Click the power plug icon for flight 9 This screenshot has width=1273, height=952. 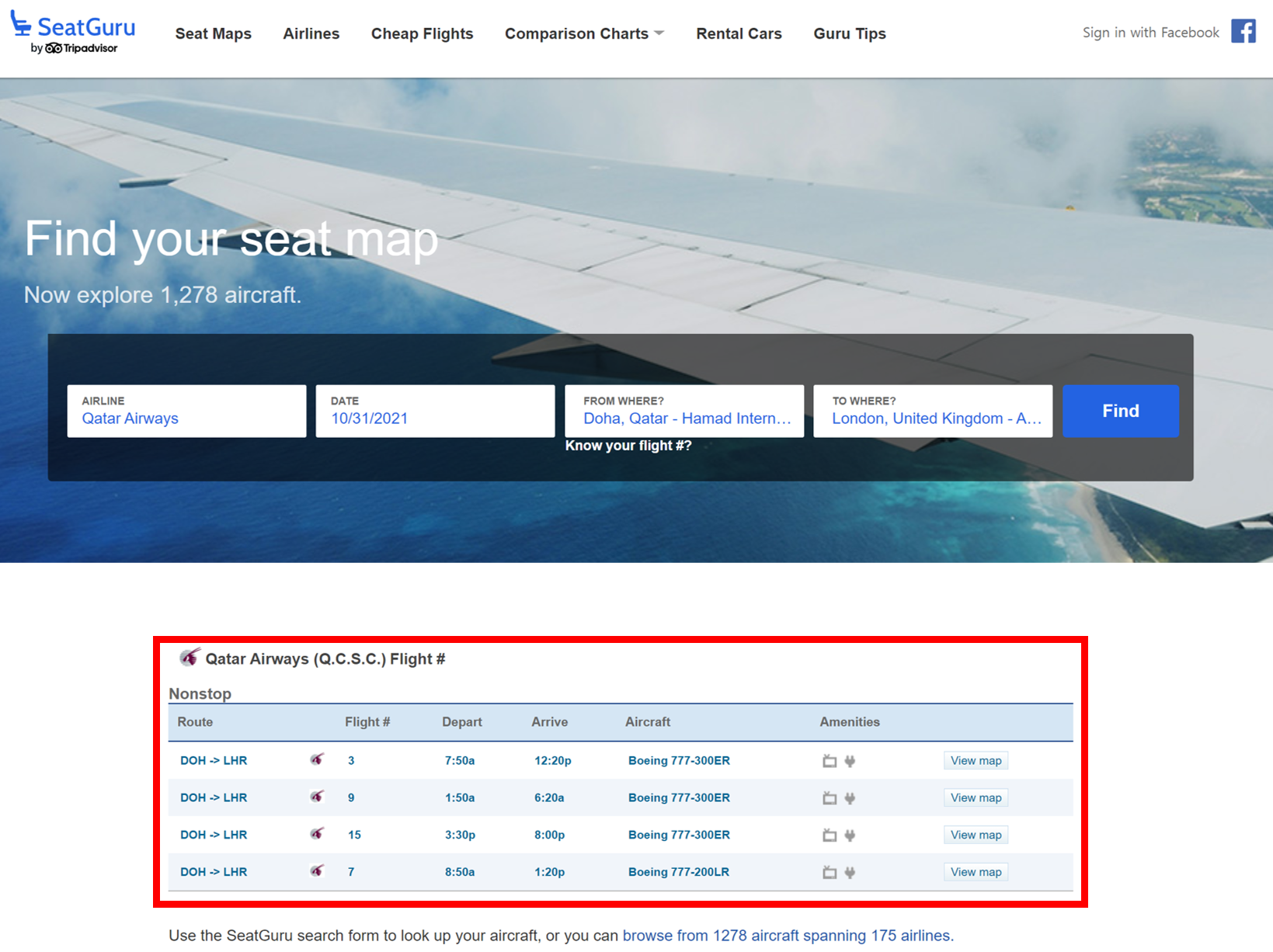coord(850,798)
